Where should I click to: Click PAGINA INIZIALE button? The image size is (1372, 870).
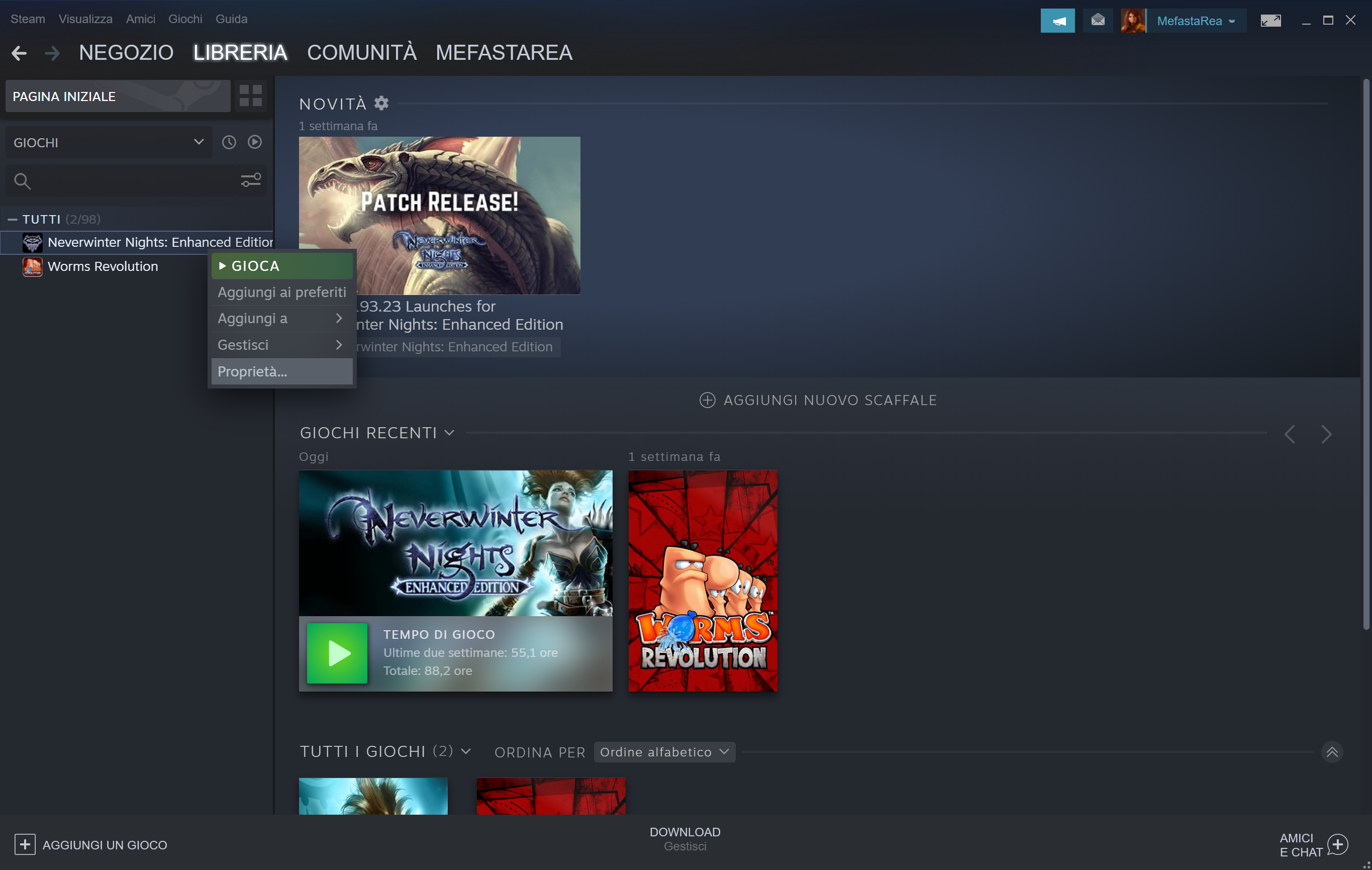pos(118,95)
